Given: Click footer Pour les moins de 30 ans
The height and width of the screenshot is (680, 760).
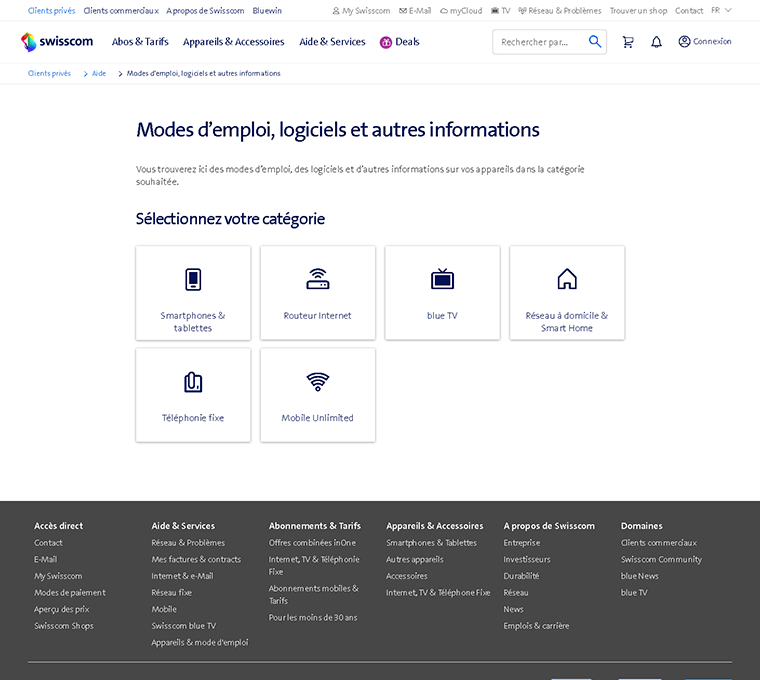Looking at the screenshot, I should pyautogui.click(x=313, y=617).
